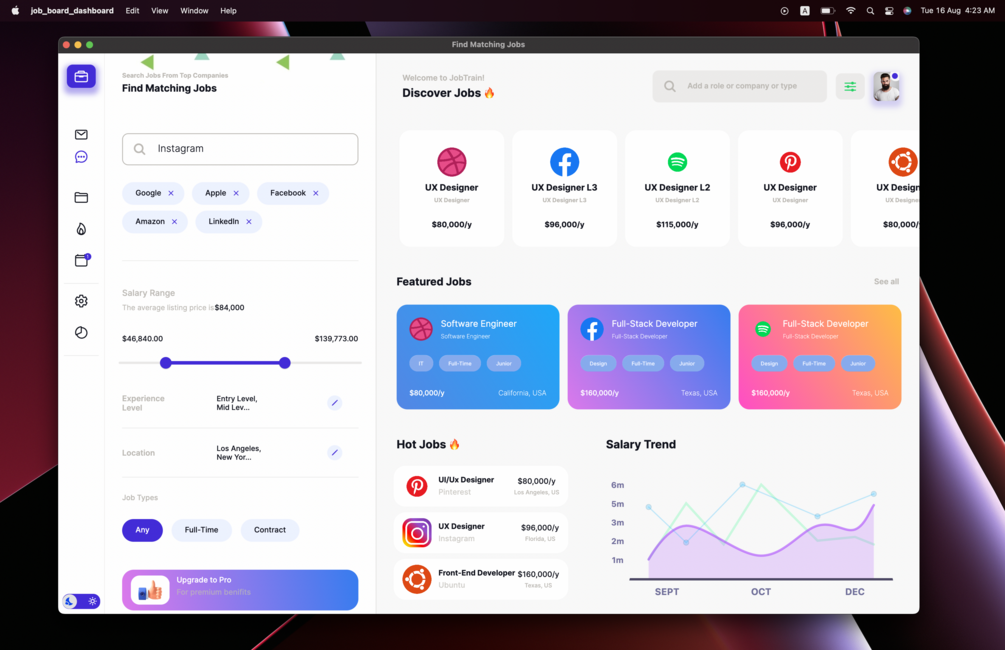This screenshot has width=1005, height=650.
Task: Click the DEC label on Salary Trend chart
Action: click(854, 592)
